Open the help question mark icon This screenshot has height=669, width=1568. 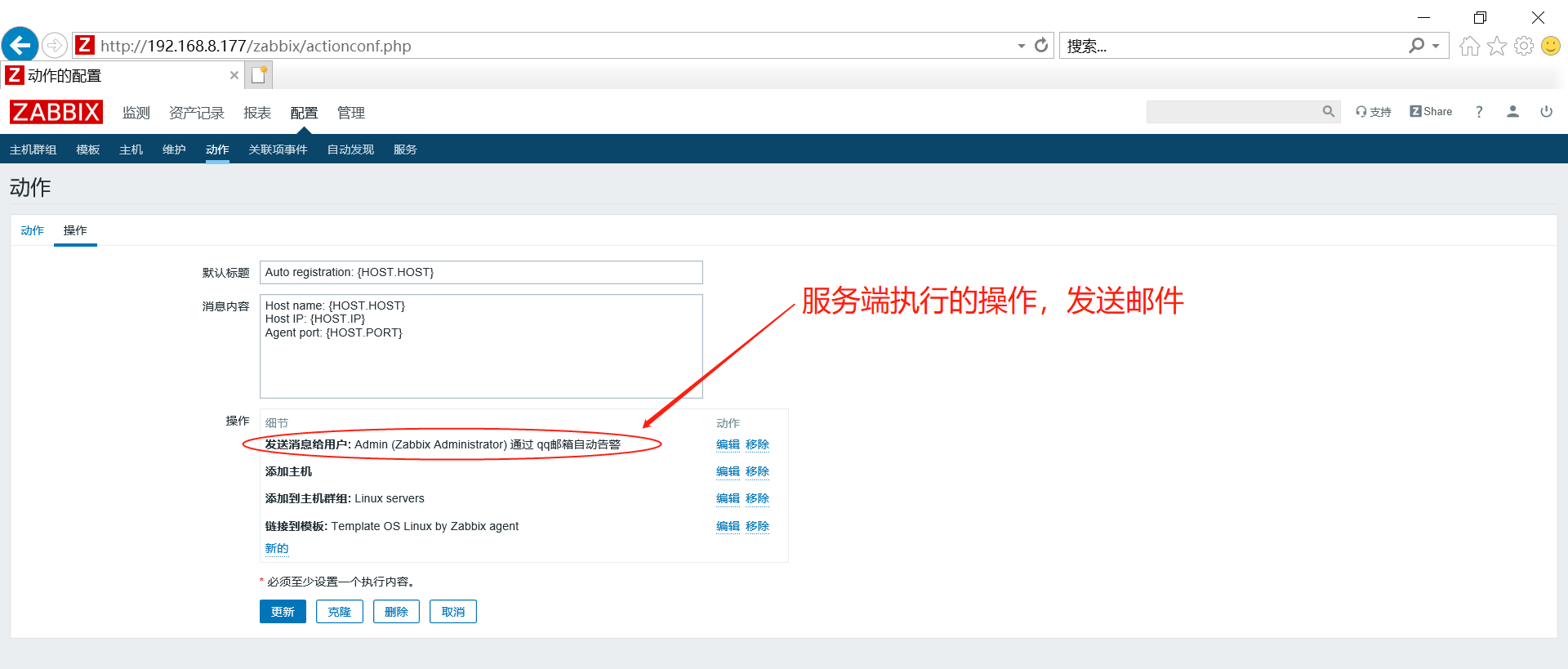click(x=1479, y=112)
